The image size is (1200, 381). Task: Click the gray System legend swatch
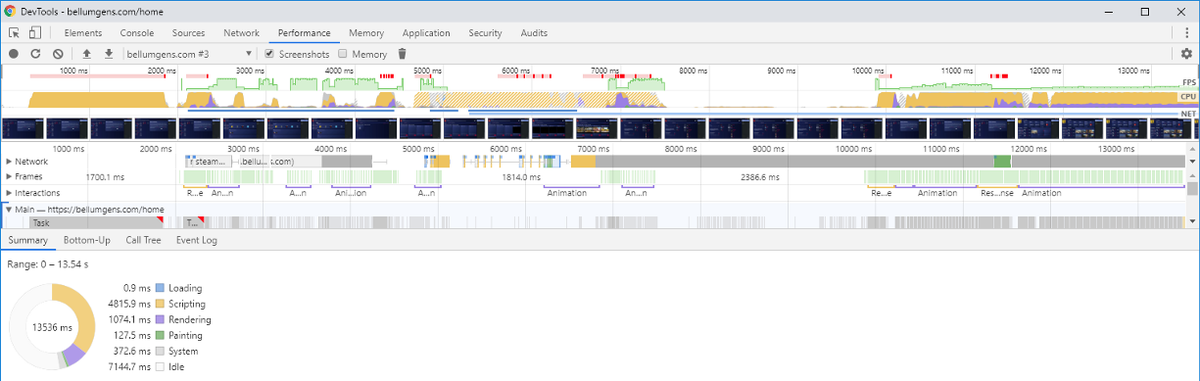pyautogui.click(x=160, y=351)
